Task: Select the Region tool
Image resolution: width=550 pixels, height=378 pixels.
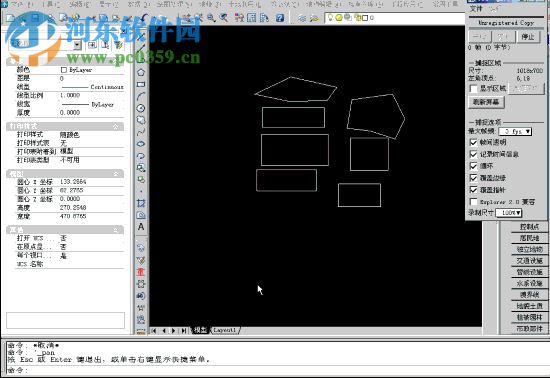Action: click(x=141, y=215)
